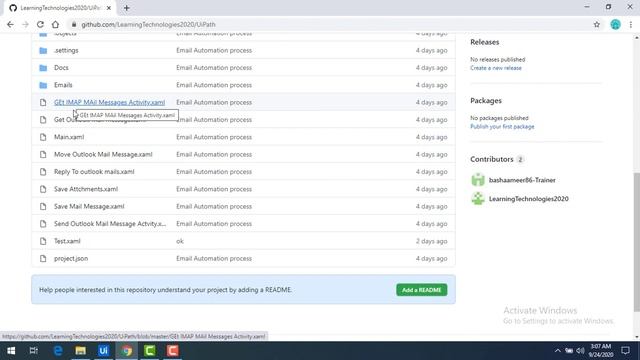Click browser forward arrow

[x=25, y=24]
